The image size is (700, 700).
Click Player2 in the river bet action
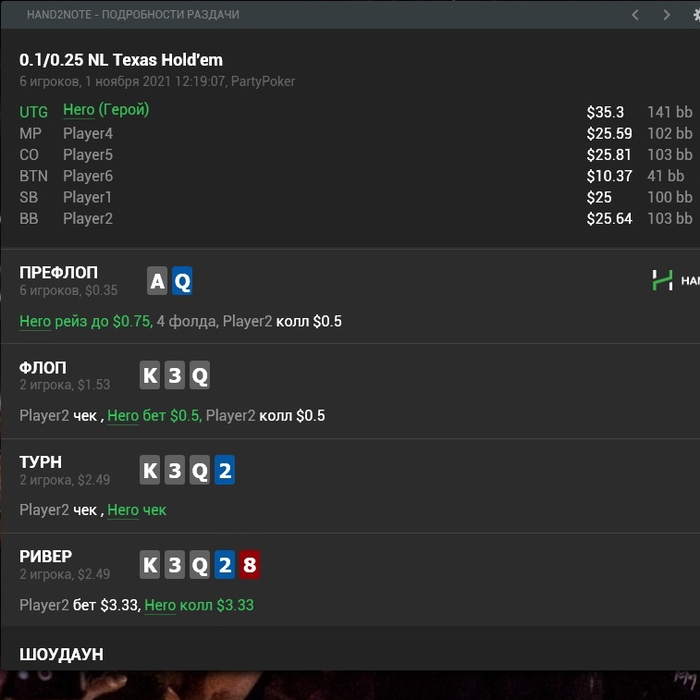(44, 605)
